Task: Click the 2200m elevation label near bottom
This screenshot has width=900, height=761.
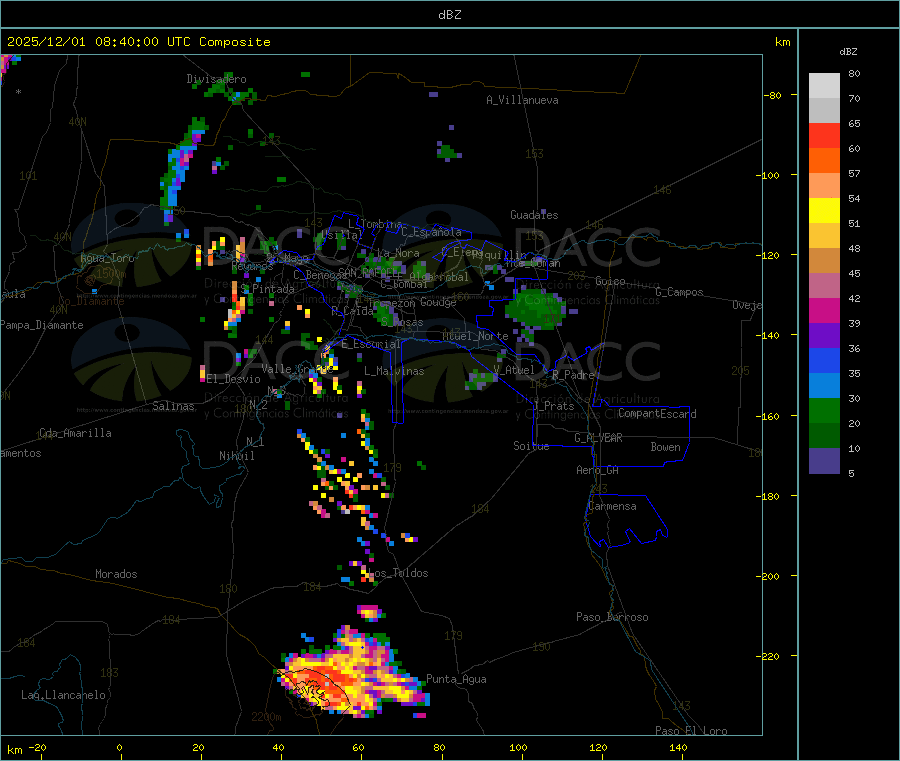Action: pyautogui.click(x=266, y=717)
